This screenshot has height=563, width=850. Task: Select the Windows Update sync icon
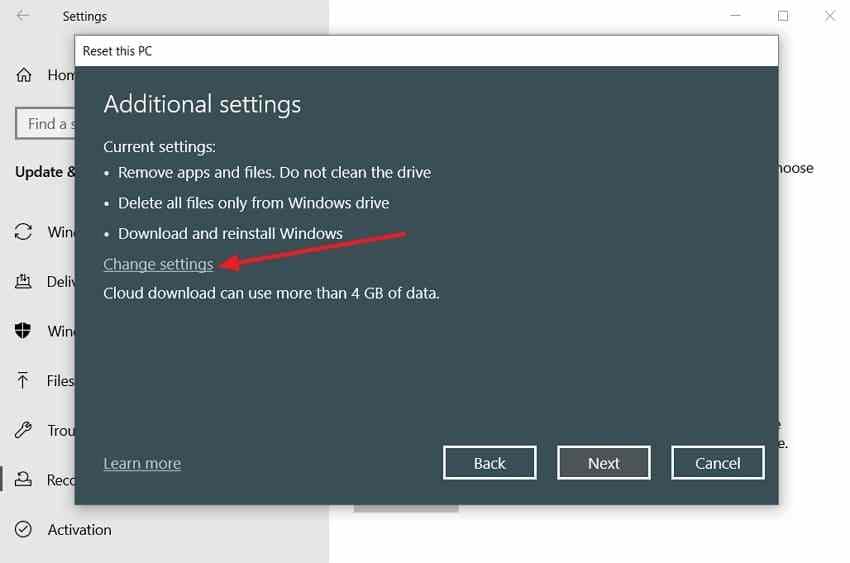click(23, 232)
